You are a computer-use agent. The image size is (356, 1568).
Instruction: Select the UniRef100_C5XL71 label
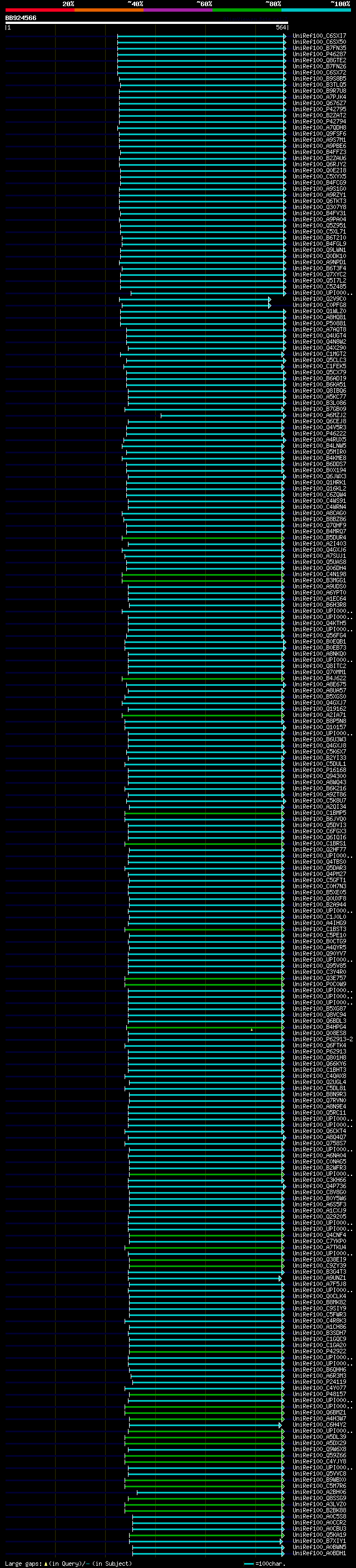tap(319, 231)
